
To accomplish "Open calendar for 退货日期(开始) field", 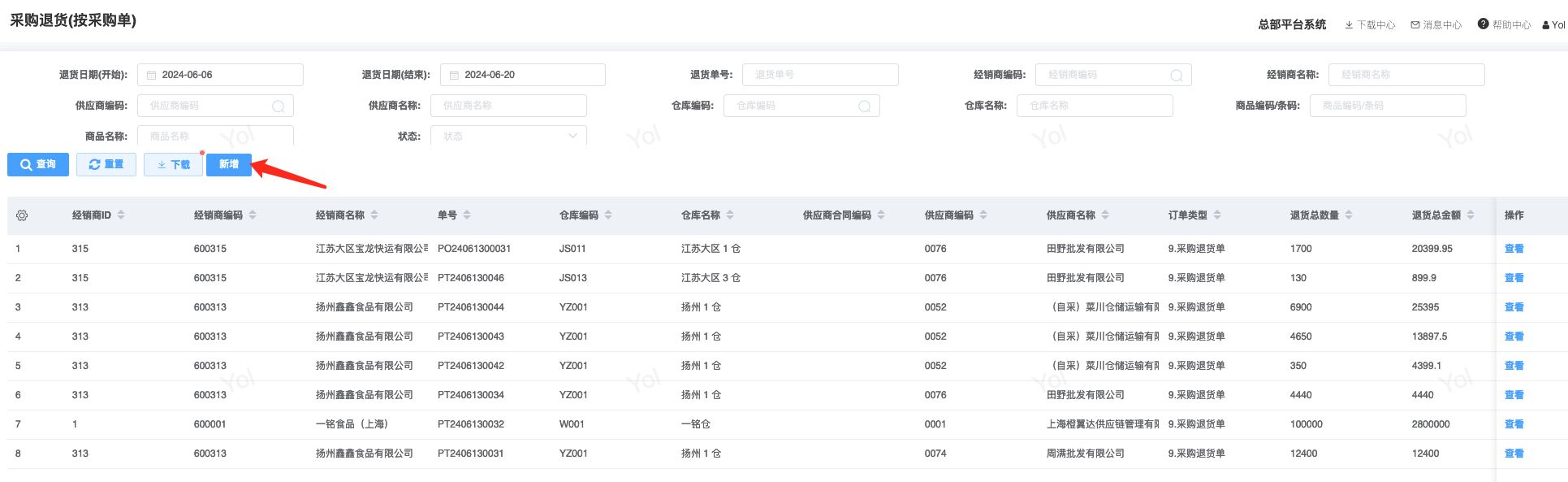I will (151, 75).
